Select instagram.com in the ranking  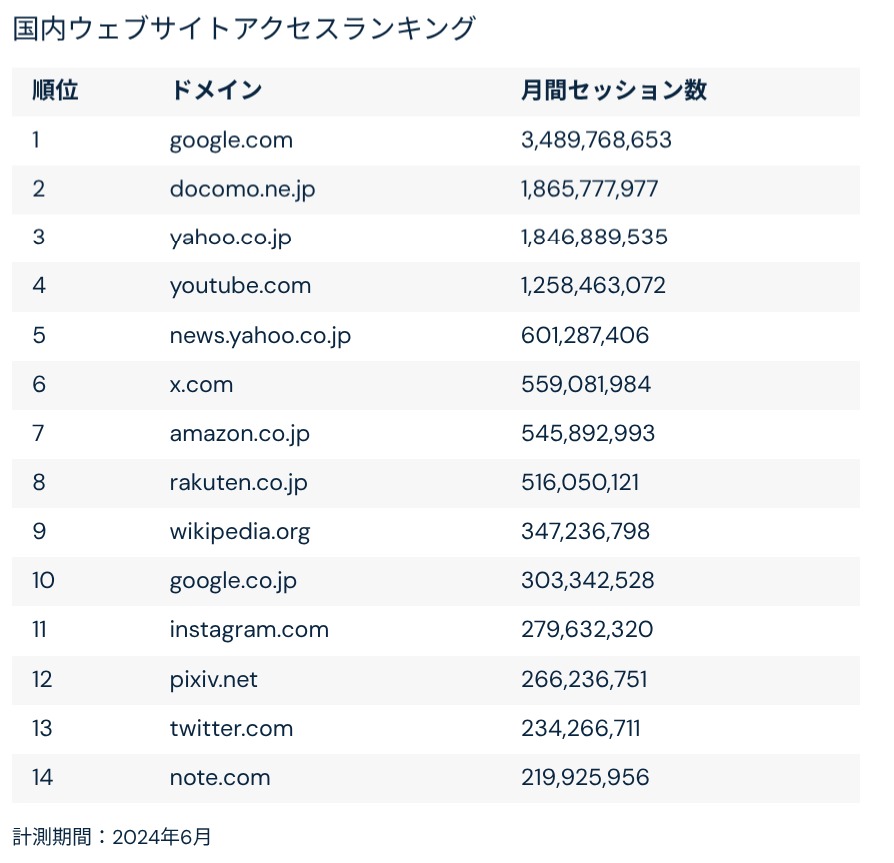coord(249,630)
